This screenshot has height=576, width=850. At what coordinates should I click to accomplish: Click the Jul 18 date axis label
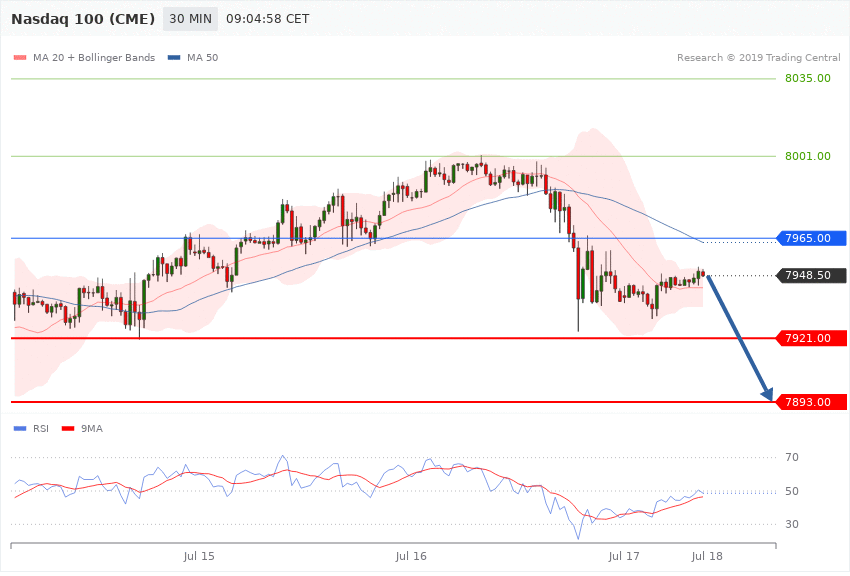707,556
